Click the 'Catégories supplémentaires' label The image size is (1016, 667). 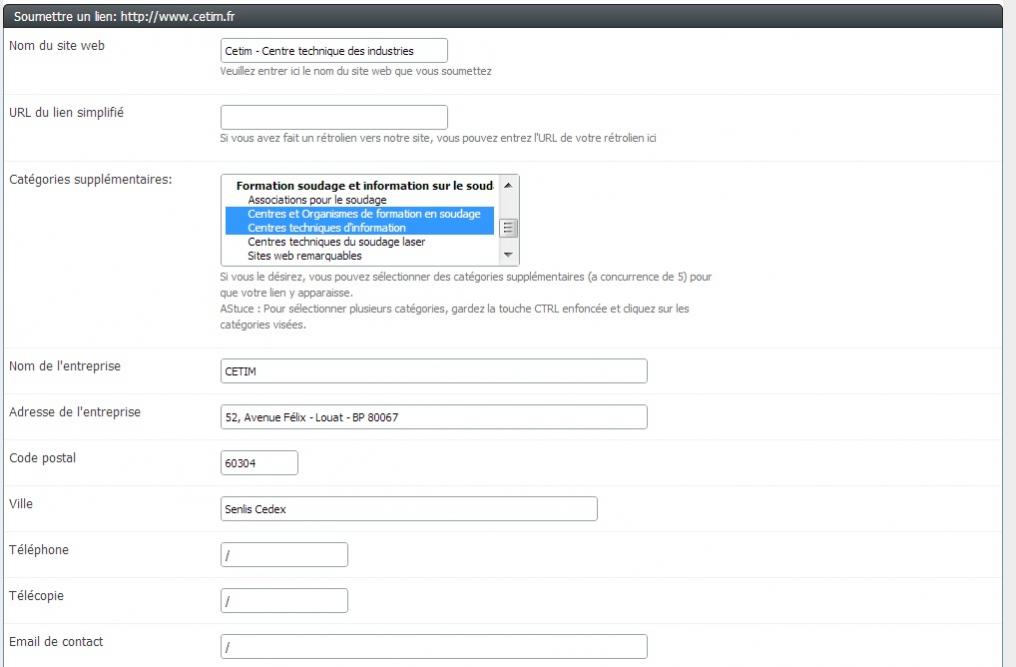(x=91, y=180)
